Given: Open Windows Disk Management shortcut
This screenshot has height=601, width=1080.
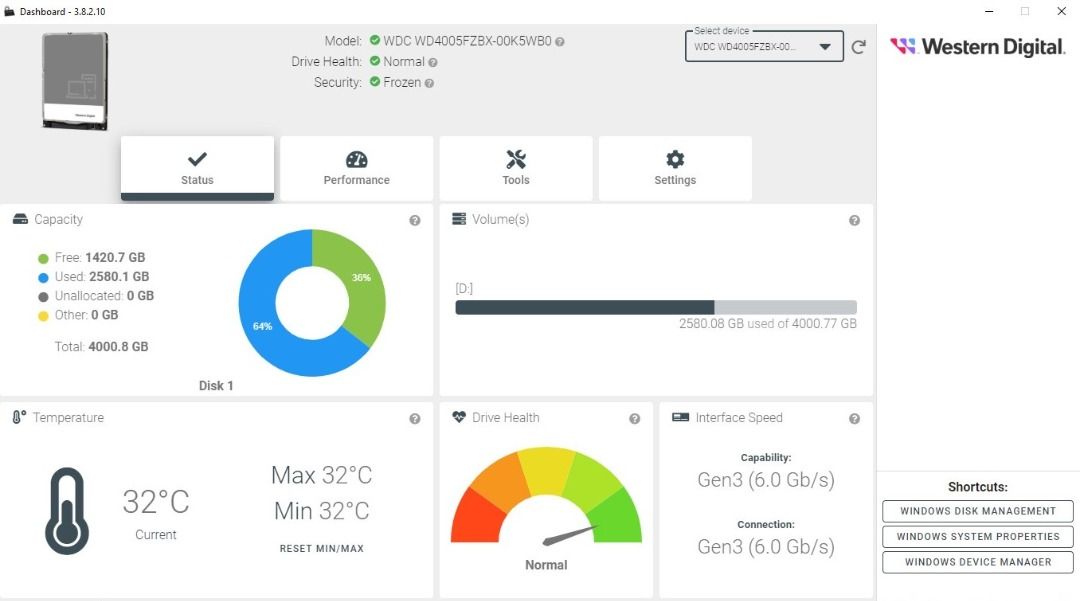Looking at the screenshot, I should click(977, 511).
